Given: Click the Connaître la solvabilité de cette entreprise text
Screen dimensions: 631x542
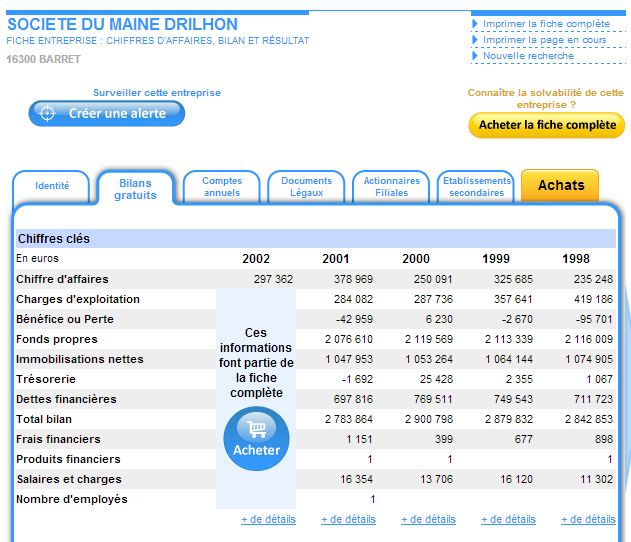Looking at the screenshot, I should pos(546,99).
